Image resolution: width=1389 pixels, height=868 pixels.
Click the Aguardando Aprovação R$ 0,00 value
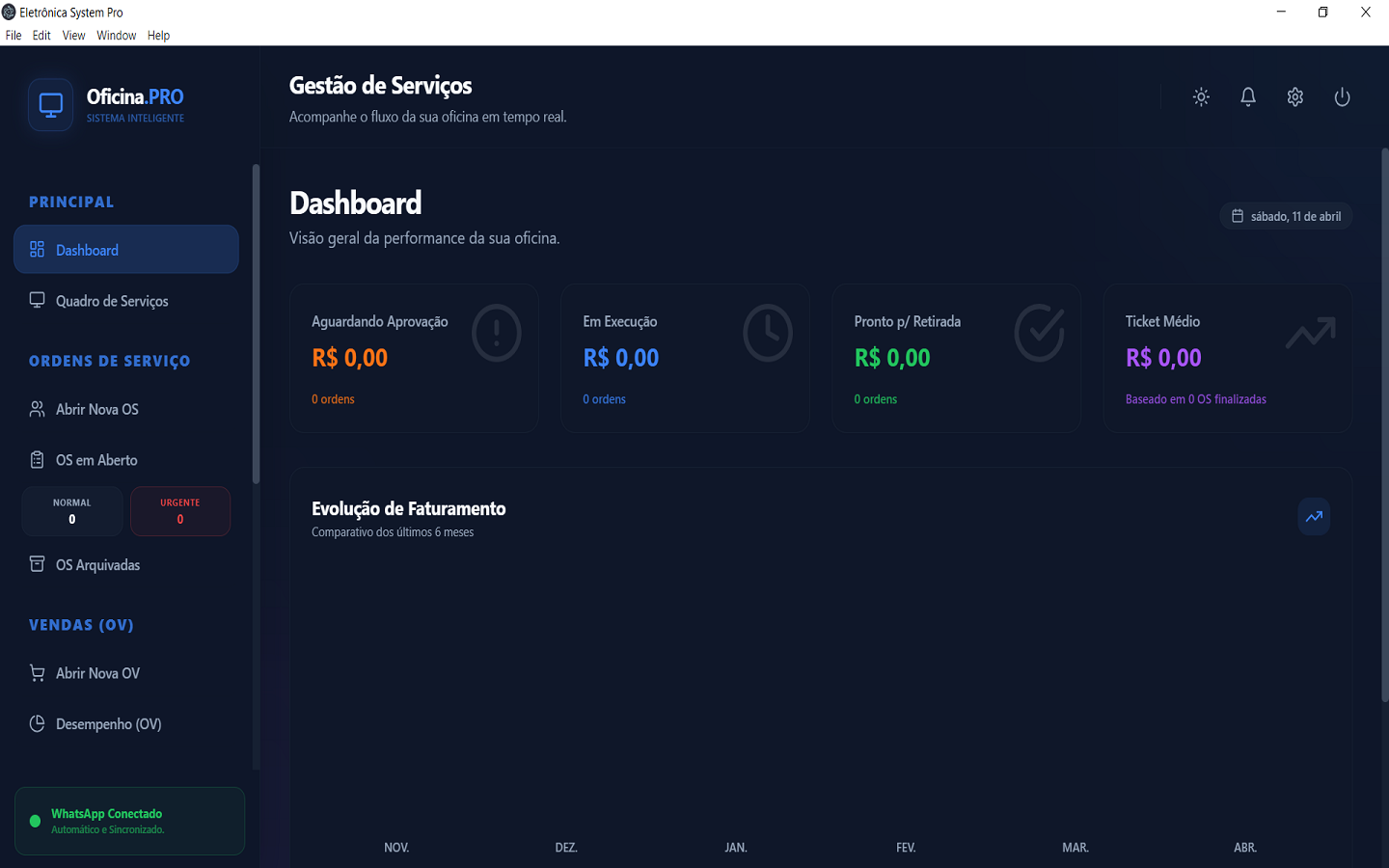(x=349, y=358)
